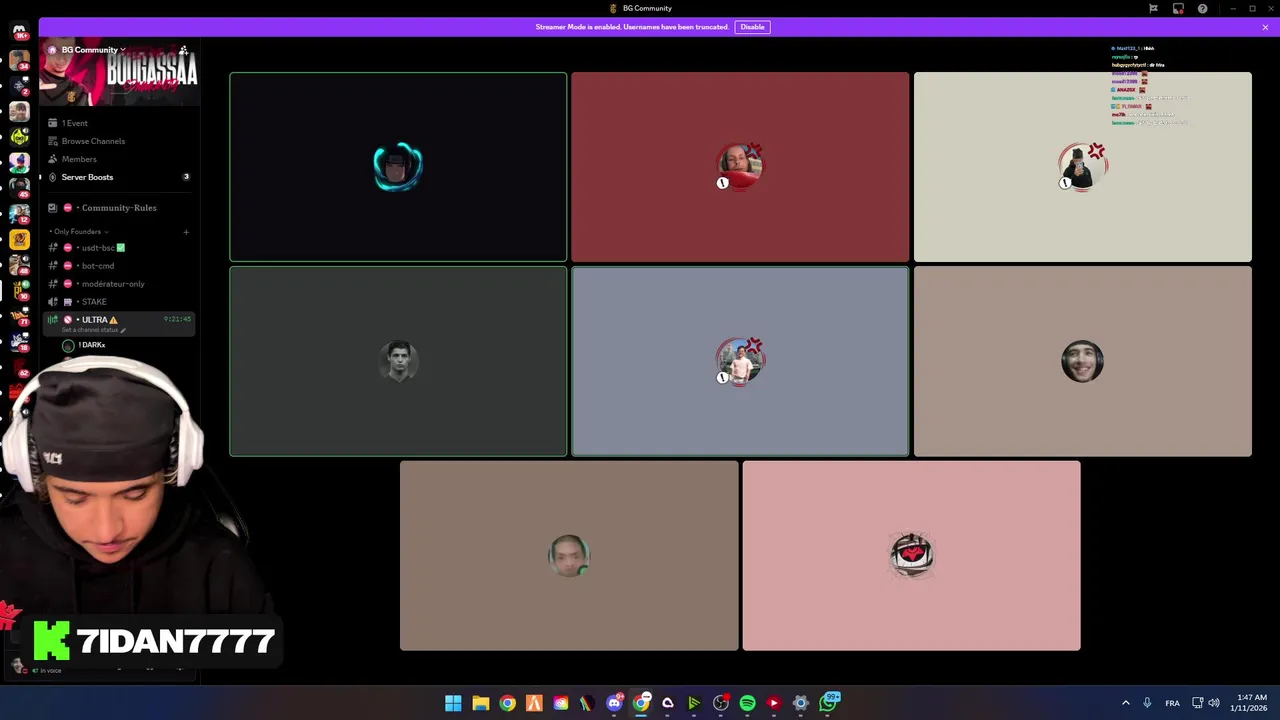The image size is (1280, 720).
Task: Open the yellow-orange server icon in server list
Action: pyautogui.click(x=19, y=239)
